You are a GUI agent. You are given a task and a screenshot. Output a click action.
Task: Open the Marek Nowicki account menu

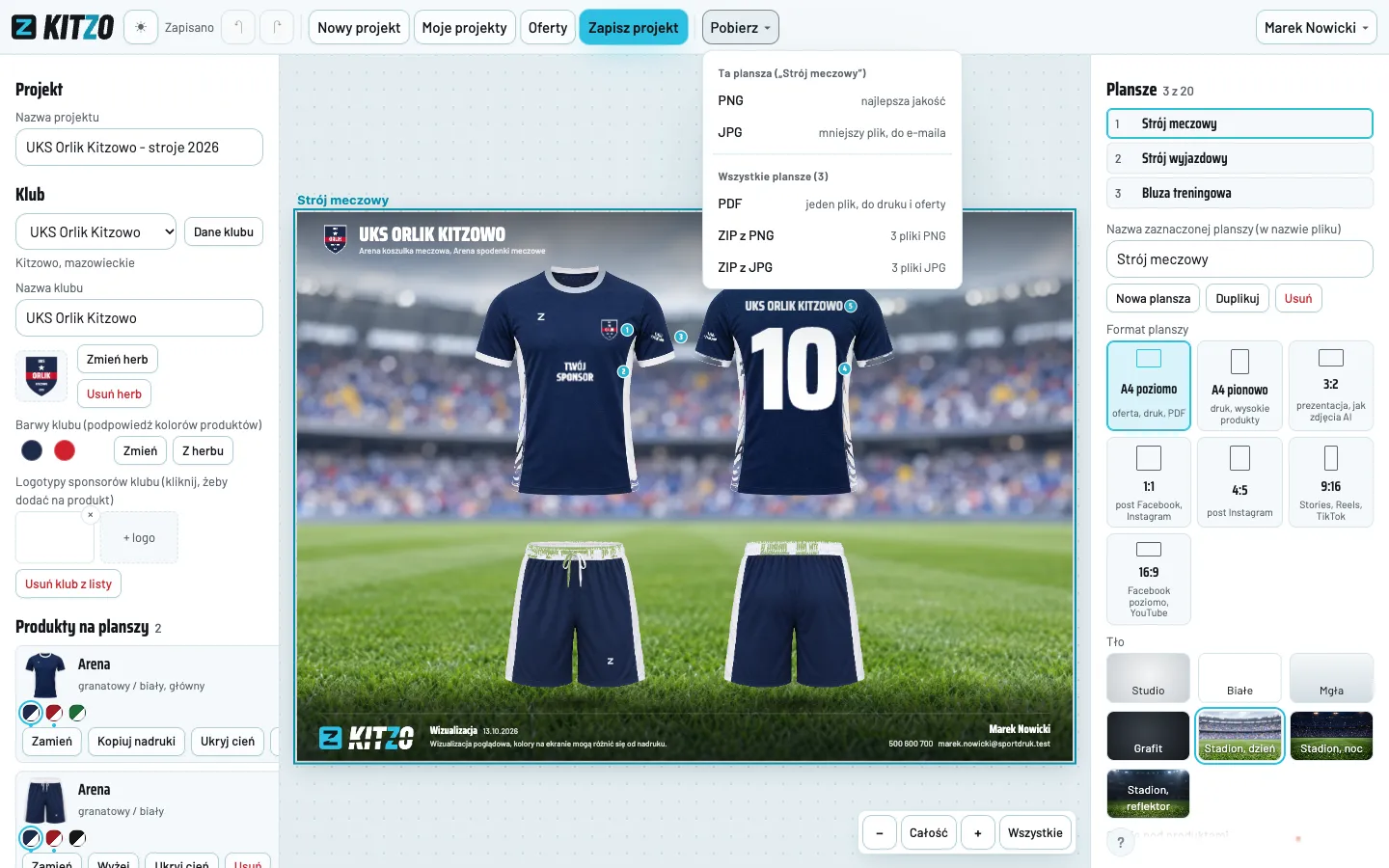pyautogui.click(x=1316, y=27)
